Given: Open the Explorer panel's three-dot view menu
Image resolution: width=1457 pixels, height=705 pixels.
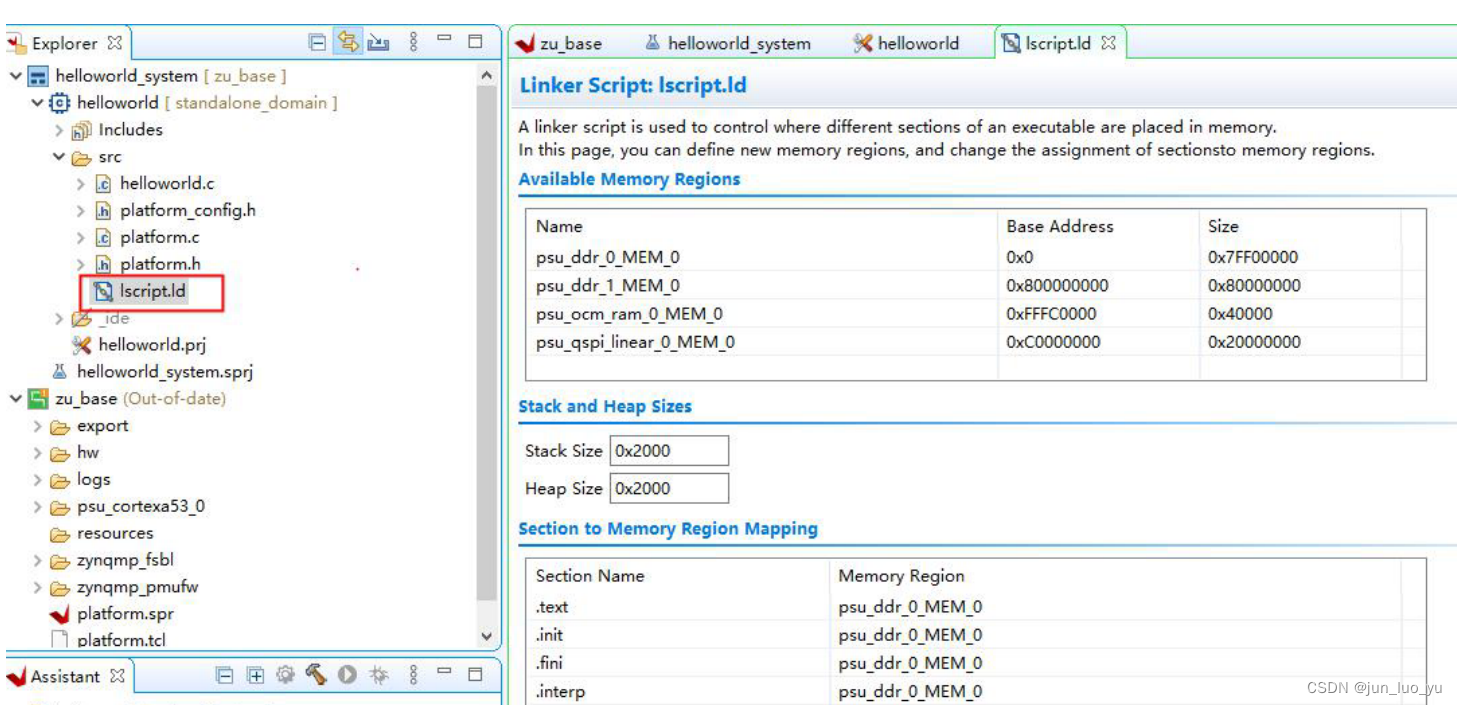Looking at the screenshot, I should 413,42.
